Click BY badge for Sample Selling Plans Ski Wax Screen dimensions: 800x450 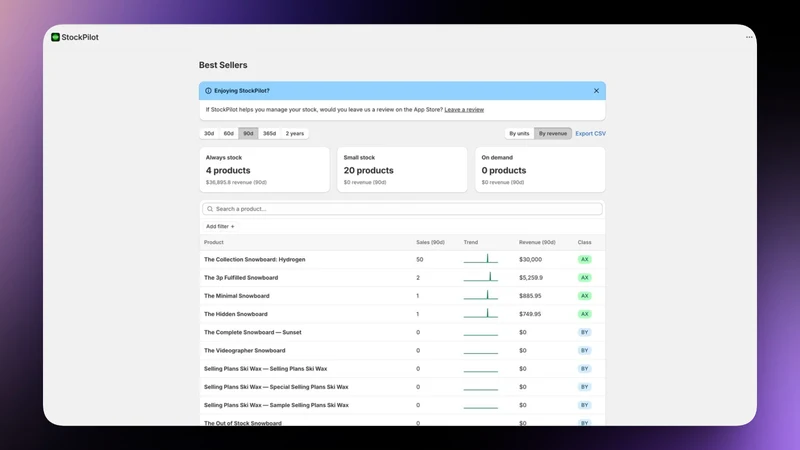[x=585, y=405]
